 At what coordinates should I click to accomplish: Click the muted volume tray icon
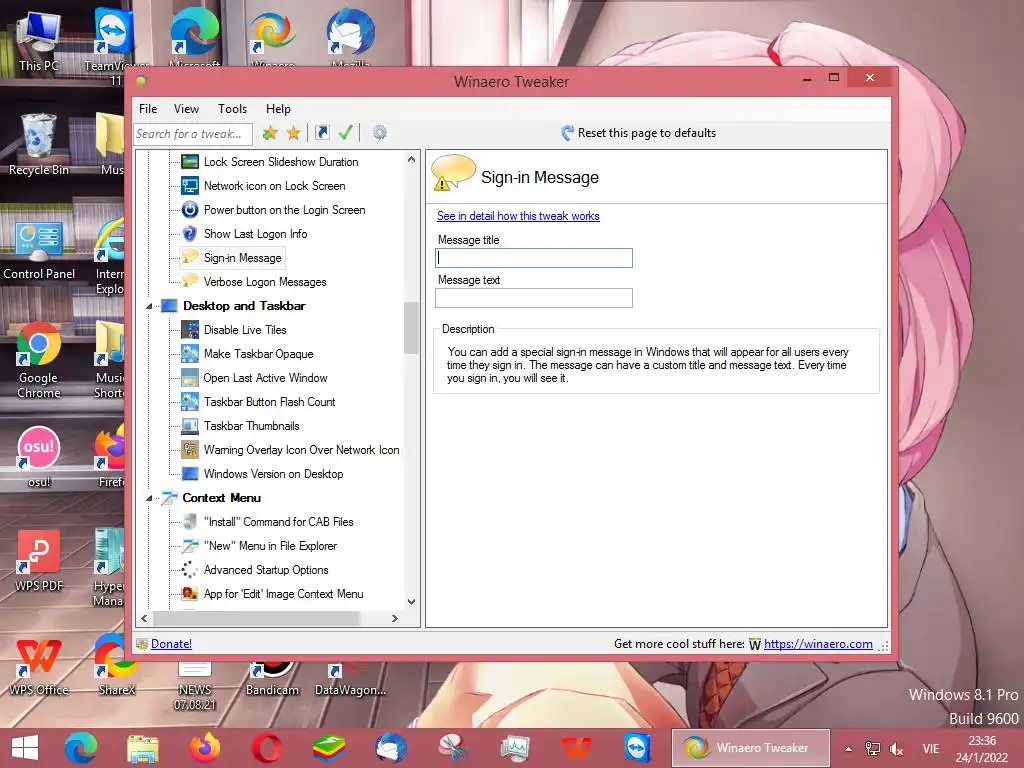pyautogui.click(x=897, y=749)
